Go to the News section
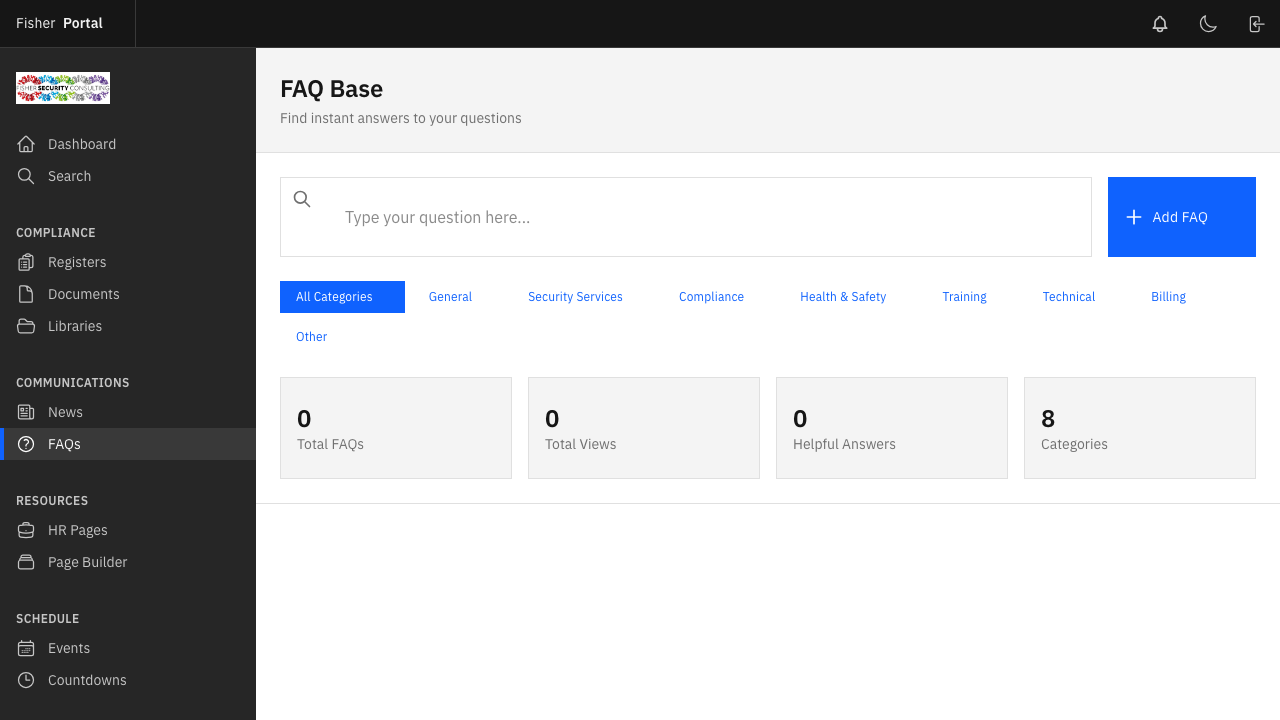 (x=65, y=412)
